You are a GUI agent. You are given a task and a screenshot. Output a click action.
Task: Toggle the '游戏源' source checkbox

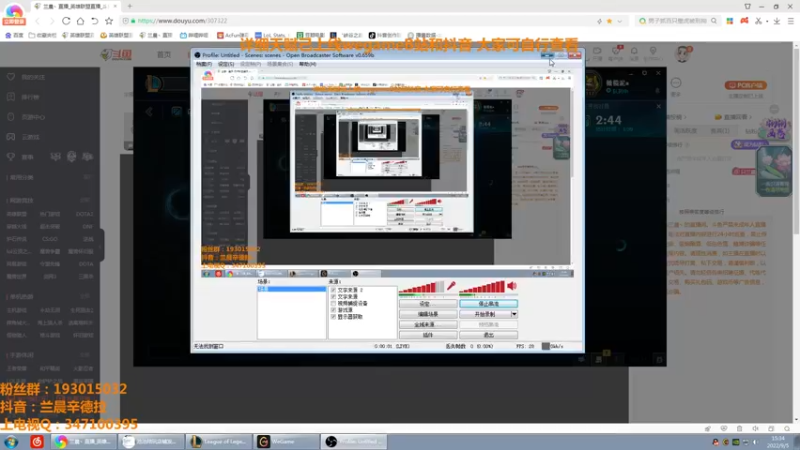pos(333,310)
